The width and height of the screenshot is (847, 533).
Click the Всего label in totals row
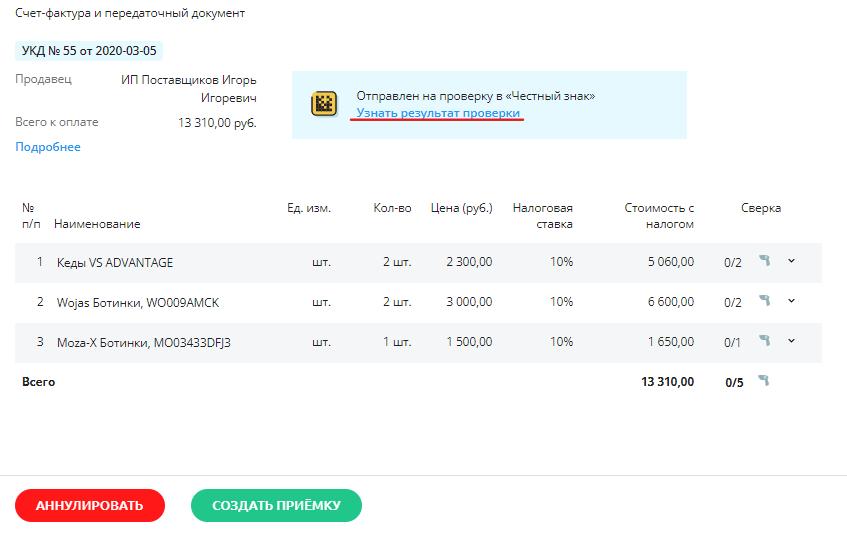pyautogui.click(x=38, y=382)
